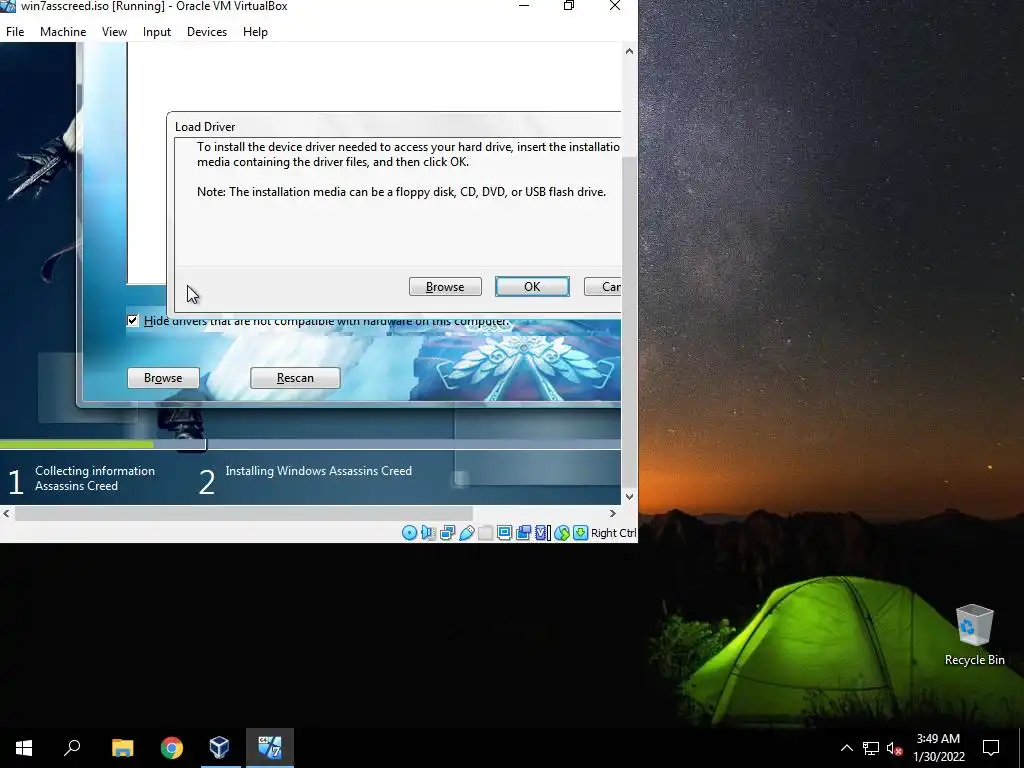Select the running win7asscreed VM taskbar icon

point(270,748)
